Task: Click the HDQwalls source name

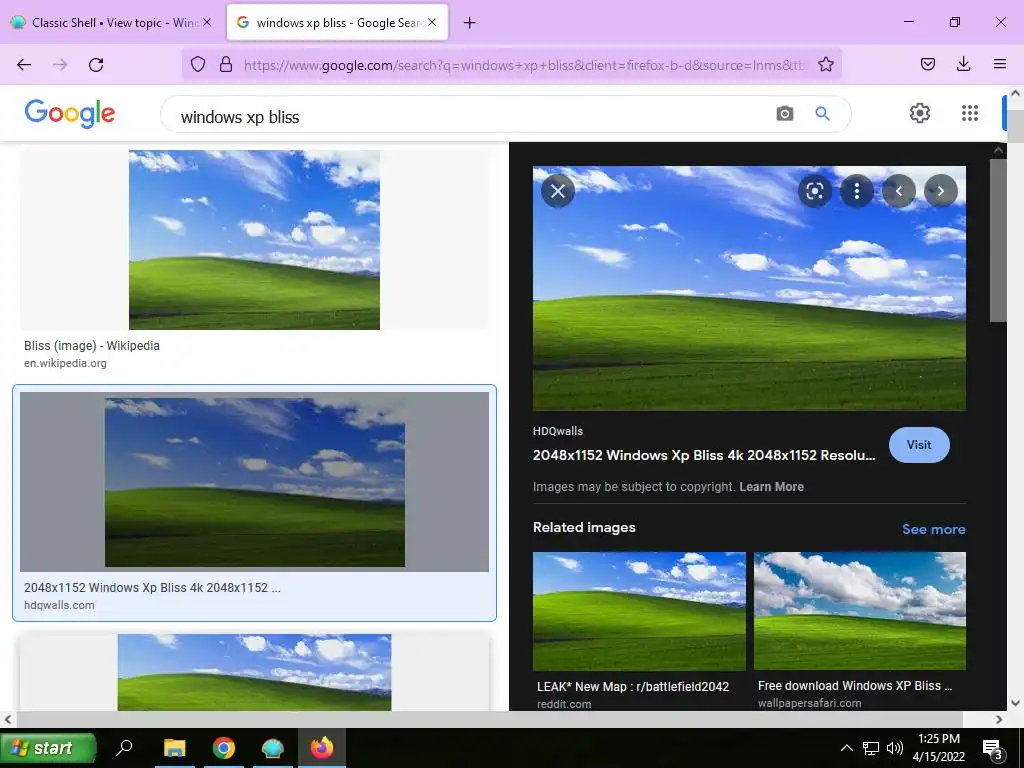Action: pyautogui.click(x=558, y=431)
